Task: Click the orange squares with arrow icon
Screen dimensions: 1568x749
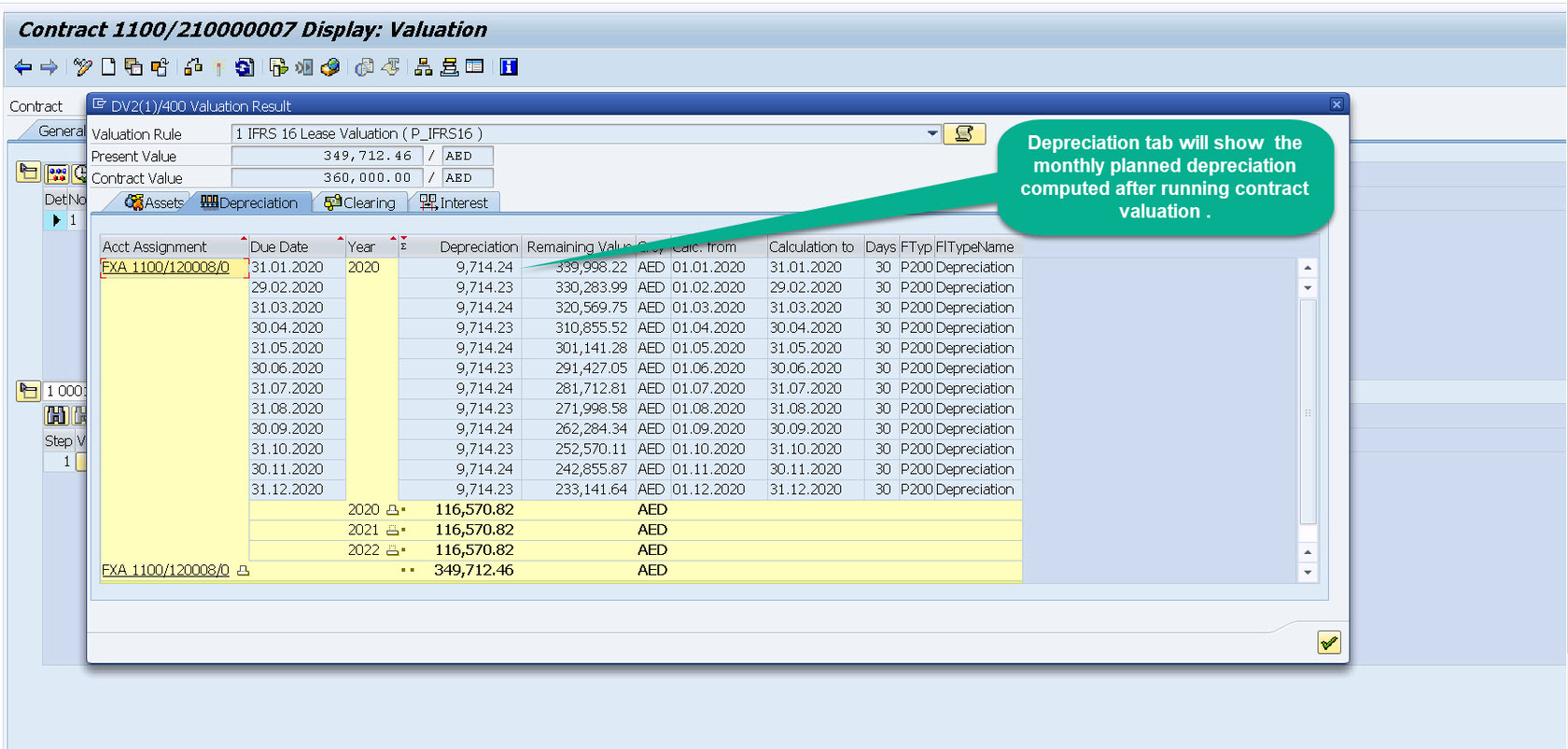Action: (160, 67)
